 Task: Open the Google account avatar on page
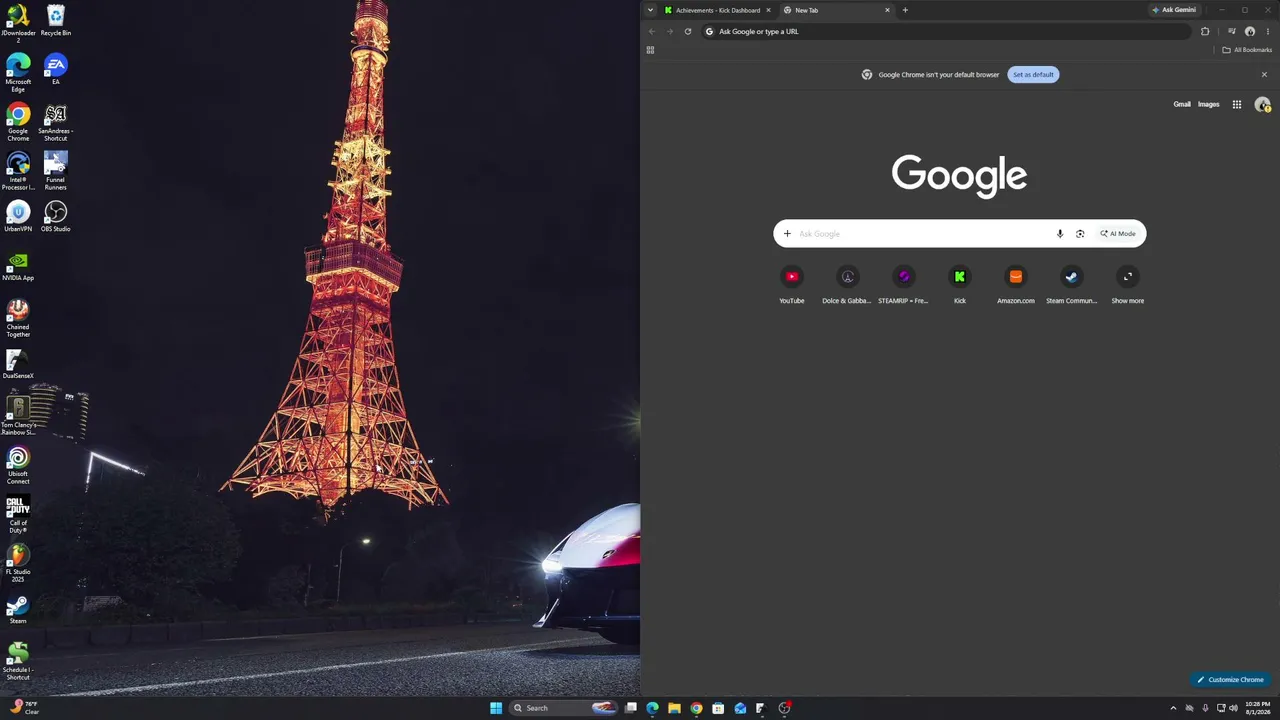pyautogui.click(x=1263, y=104)
